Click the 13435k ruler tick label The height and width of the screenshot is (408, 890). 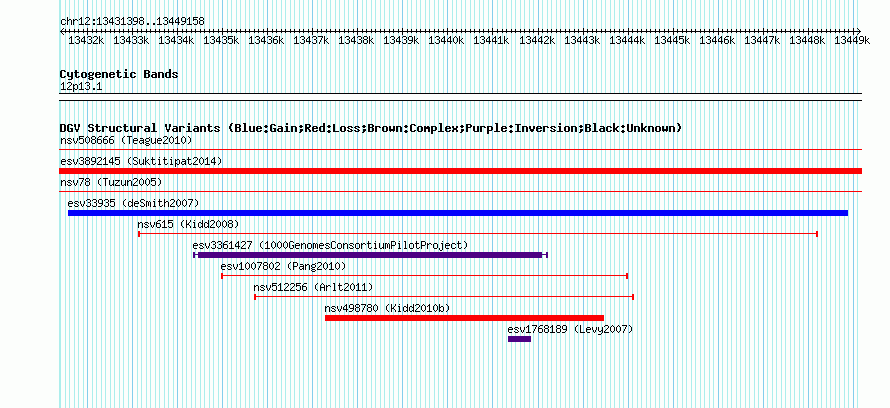tap(221, 40)
